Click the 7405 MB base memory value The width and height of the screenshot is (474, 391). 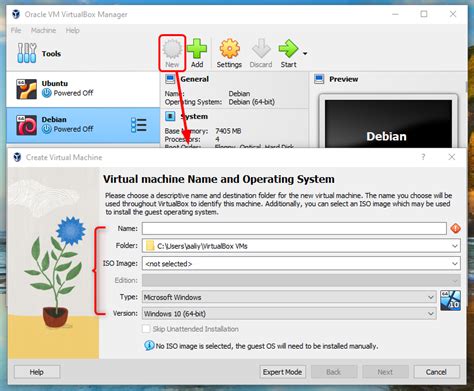228,131
